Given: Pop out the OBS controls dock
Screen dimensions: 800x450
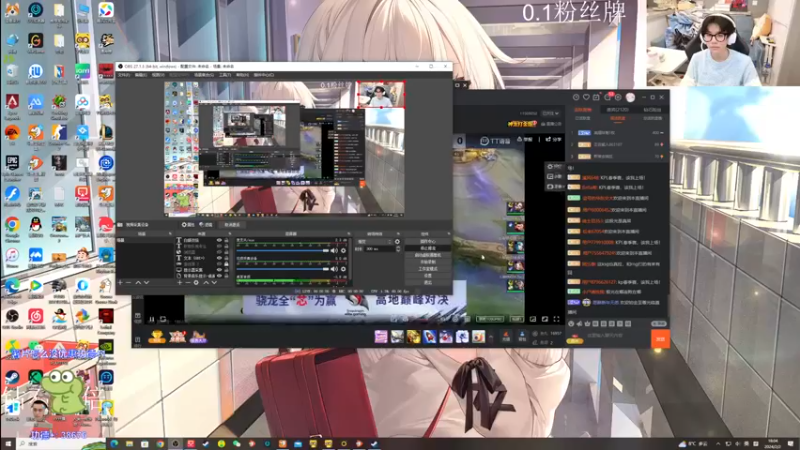Looking at the screenshot, I should pyautogui.click(x=448, y=234).
